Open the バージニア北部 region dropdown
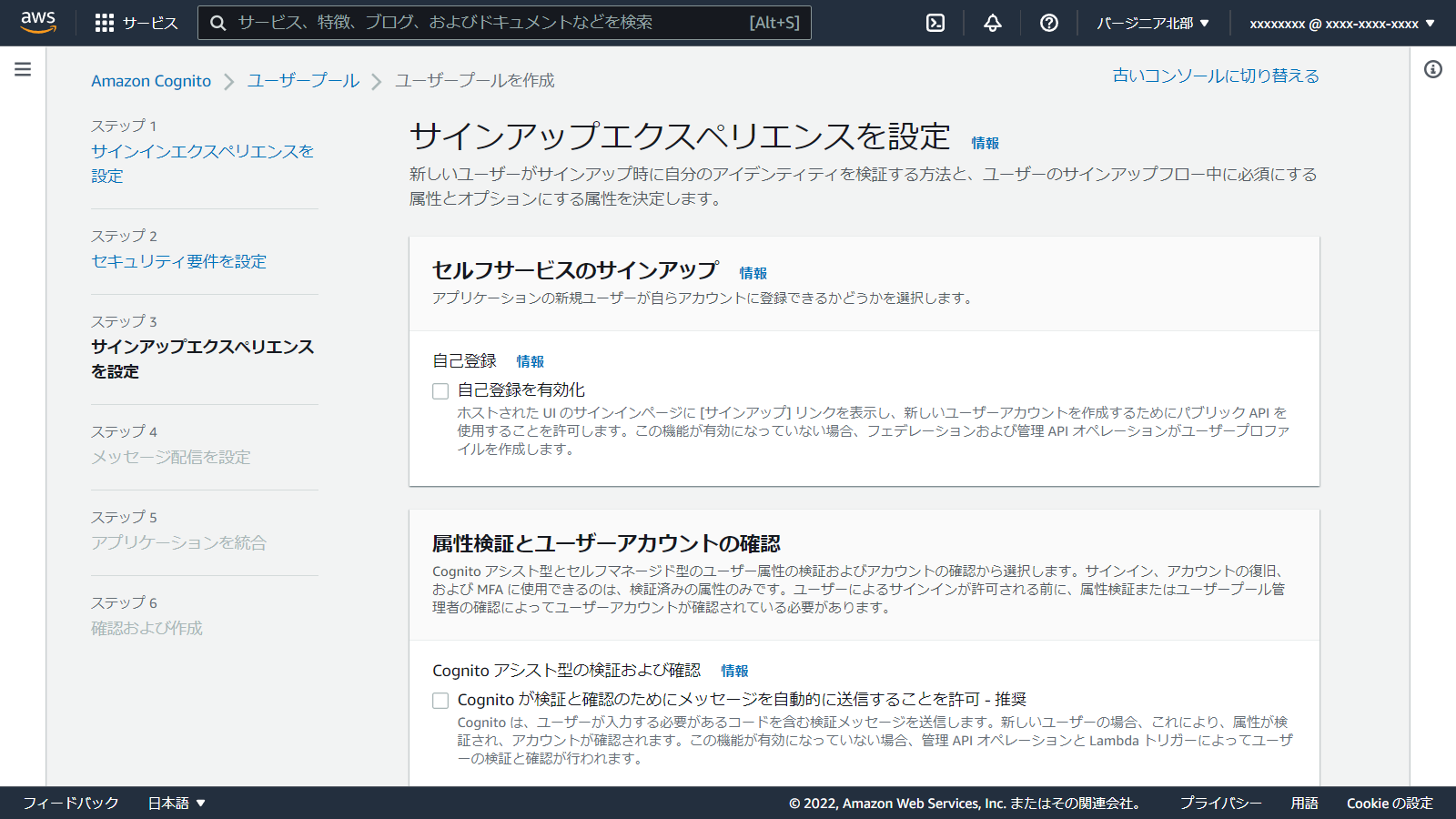The height and width of the screenshot is (819, 1456). coord(1153,23)
